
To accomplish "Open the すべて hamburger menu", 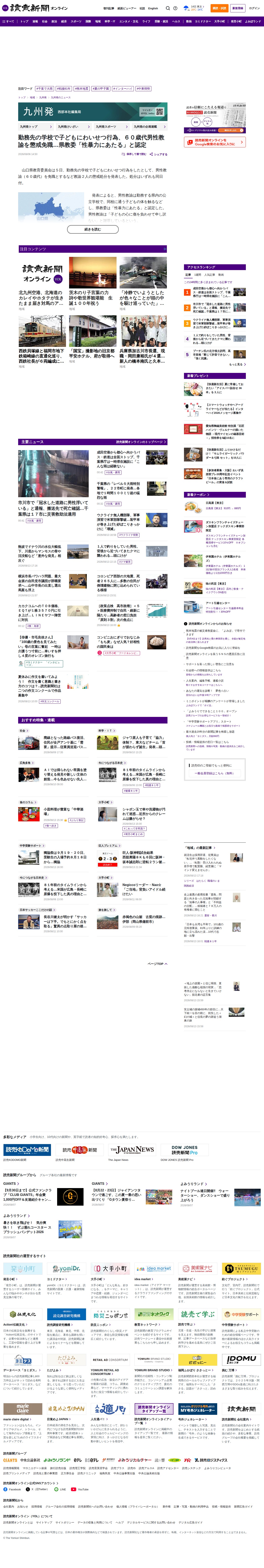I will [8, 21].
